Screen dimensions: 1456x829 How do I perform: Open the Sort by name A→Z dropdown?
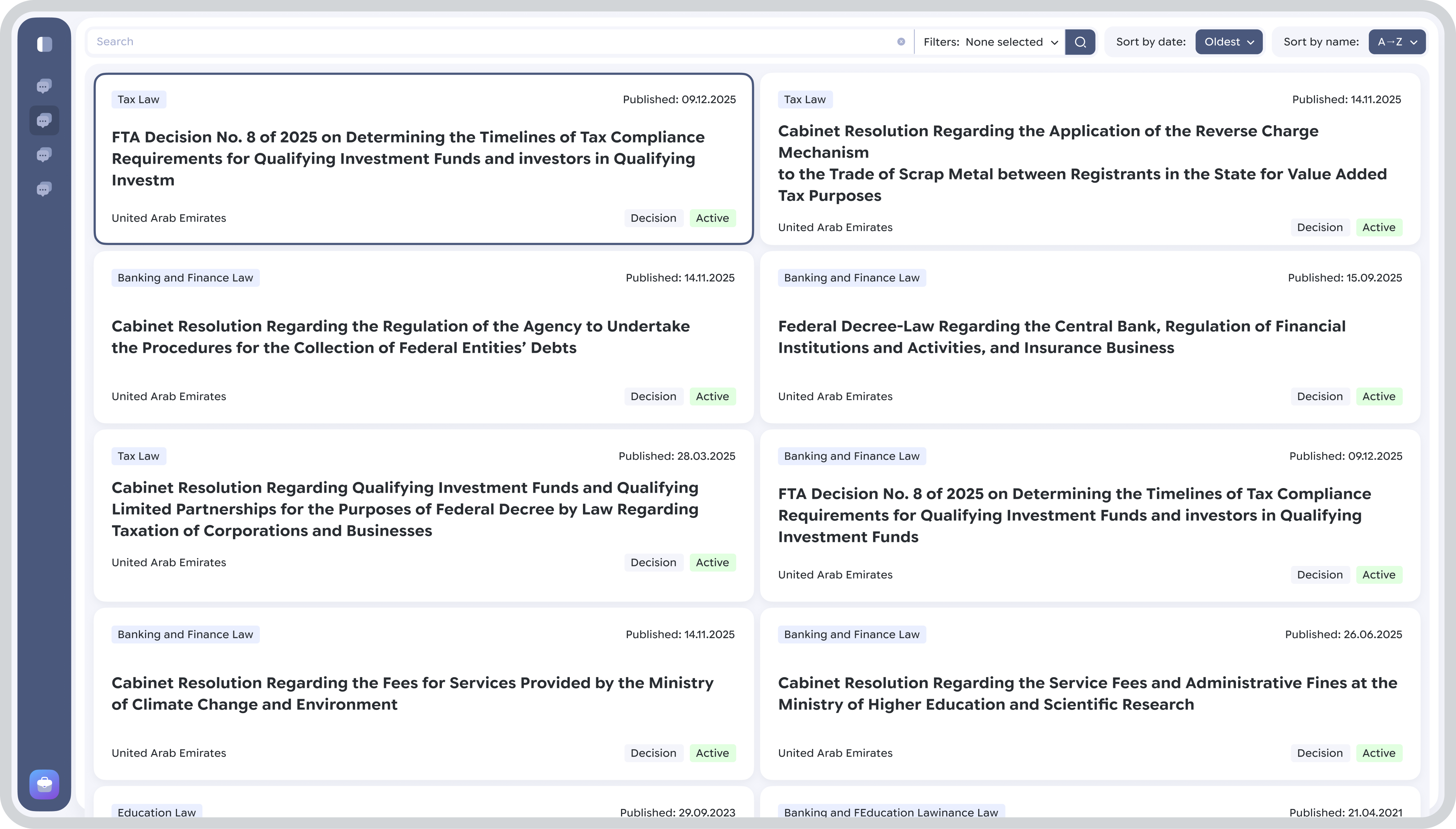(1396, 42)
